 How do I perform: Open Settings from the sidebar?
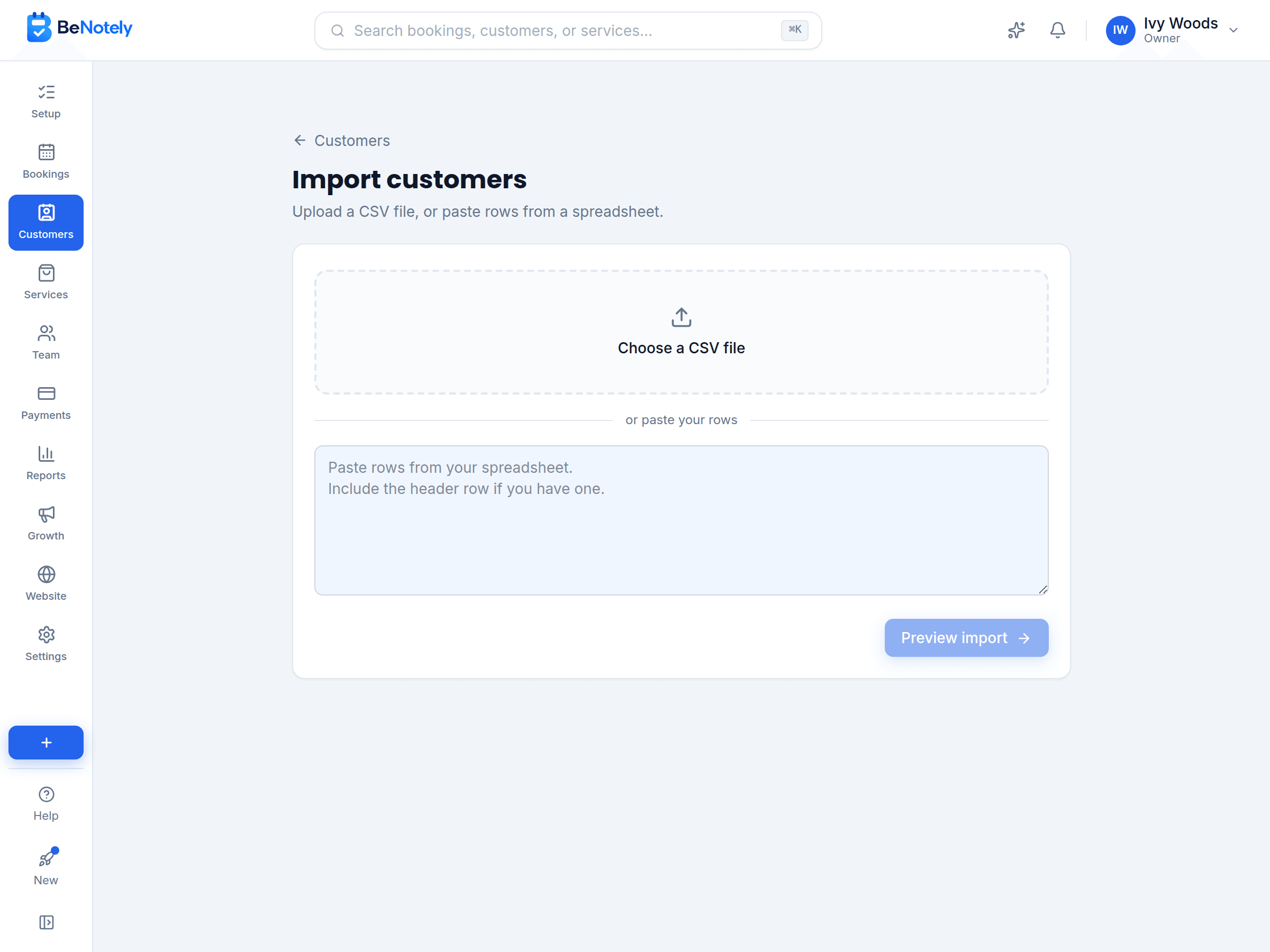[x=46, y=644]
